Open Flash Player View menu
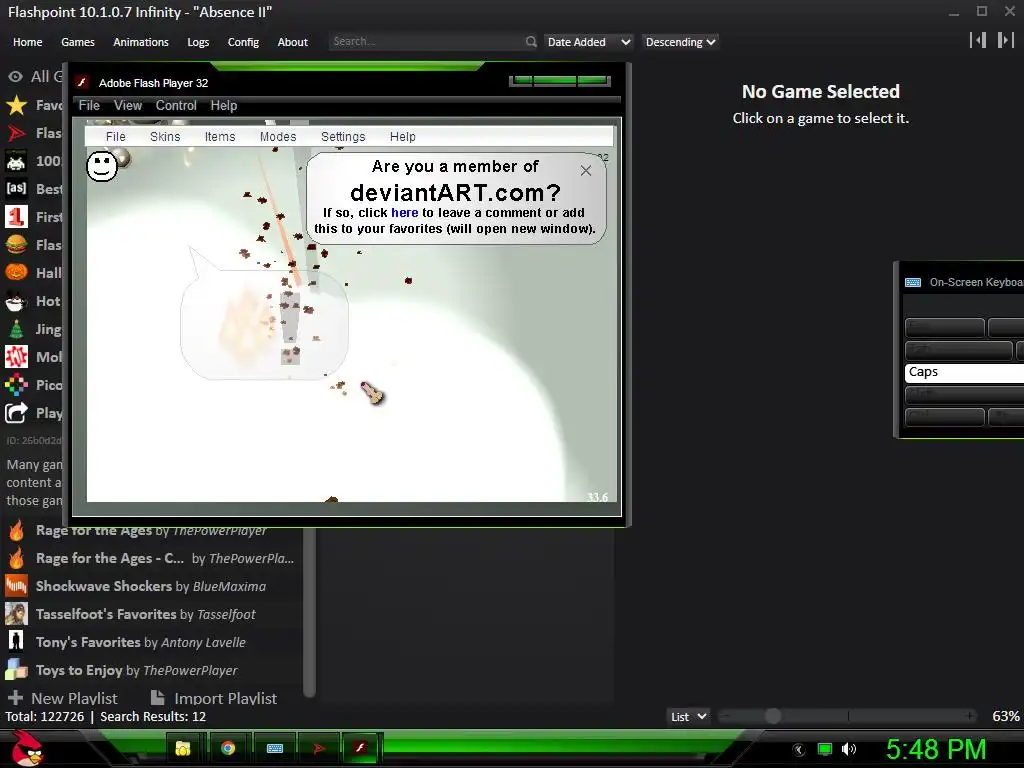The width and height of the screenshot is (1024, 768). (127, 106)
